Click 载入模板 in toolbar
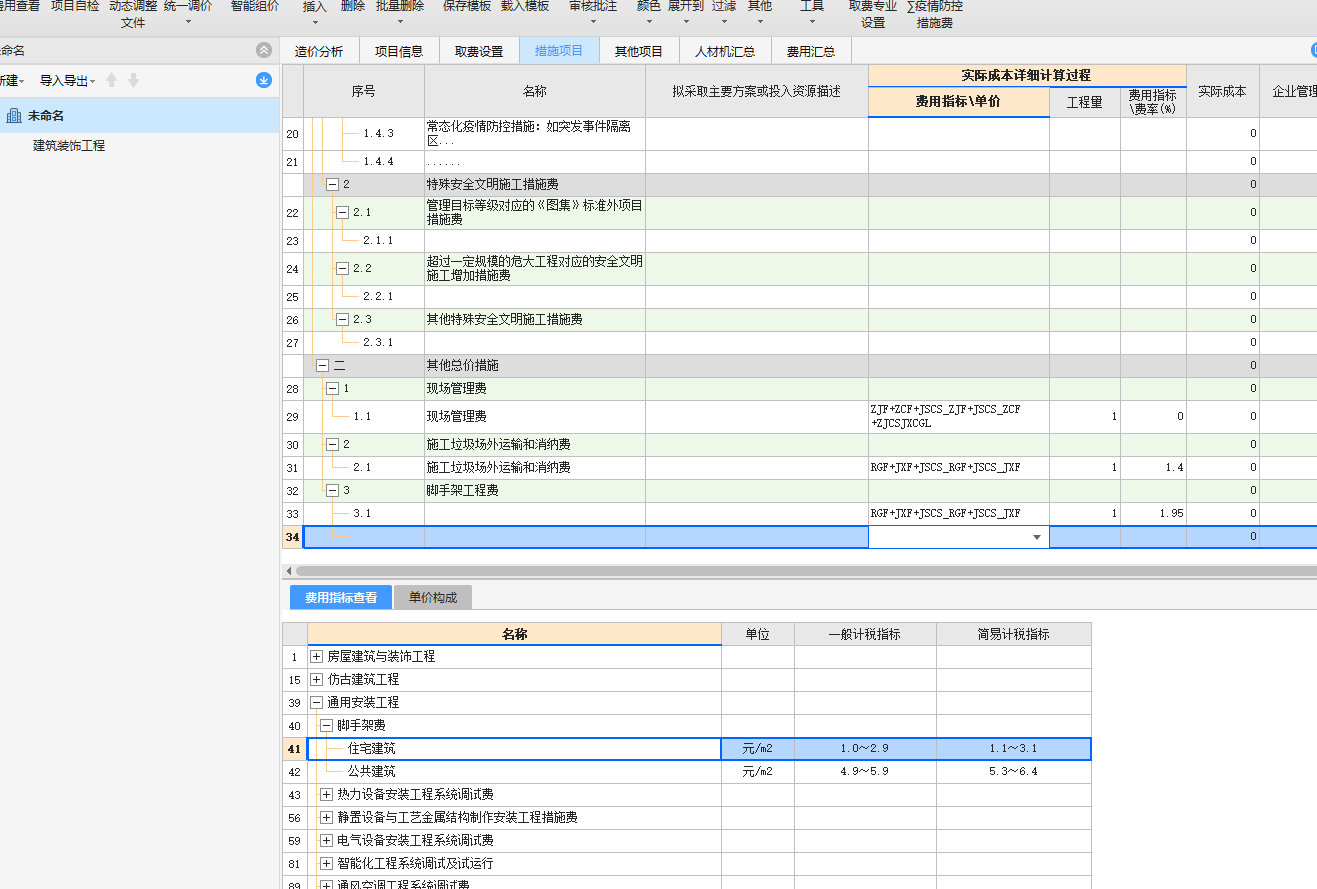 tap(525, 6)
